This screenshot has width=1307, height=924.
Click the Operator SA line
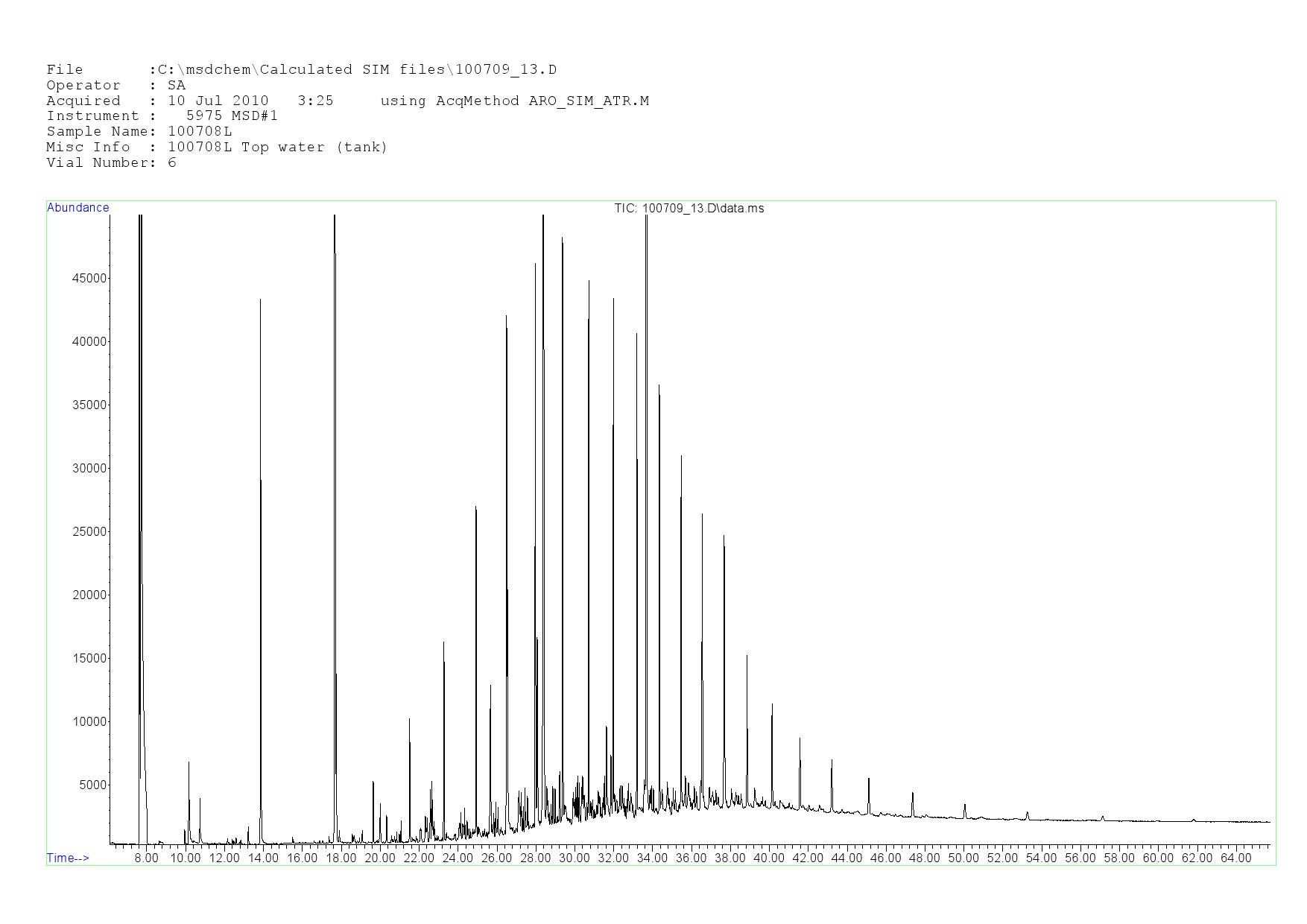[x=115, y=86]
